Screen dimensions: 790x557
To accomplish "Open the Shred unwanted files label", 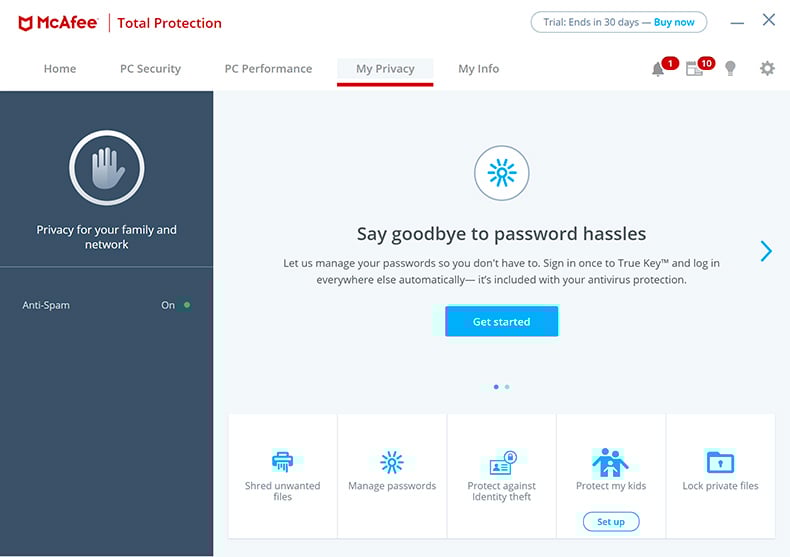I will (x=282, y=491).
